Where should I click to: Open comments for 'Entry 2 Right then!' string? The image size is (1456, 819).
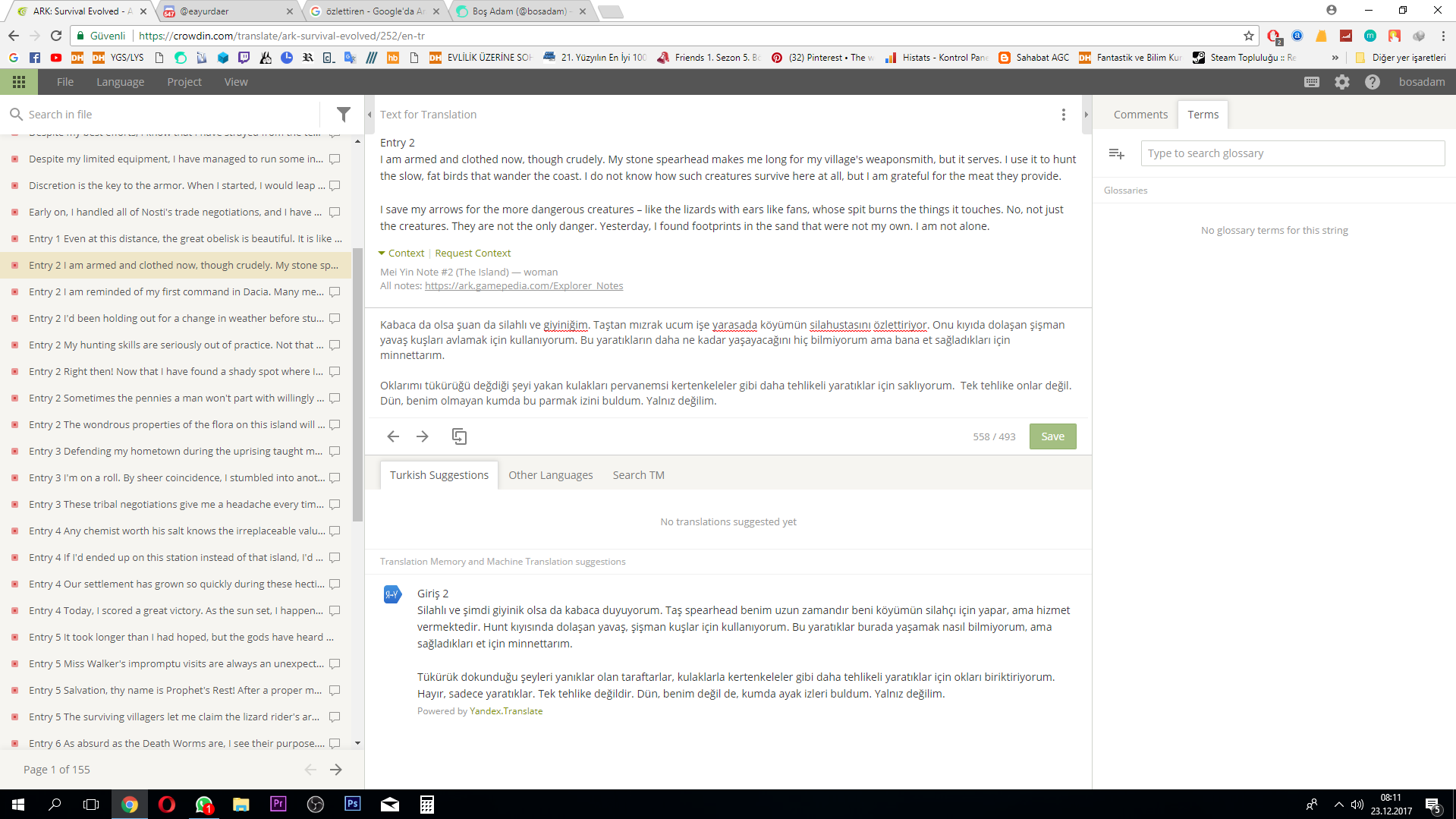(335, 372)
